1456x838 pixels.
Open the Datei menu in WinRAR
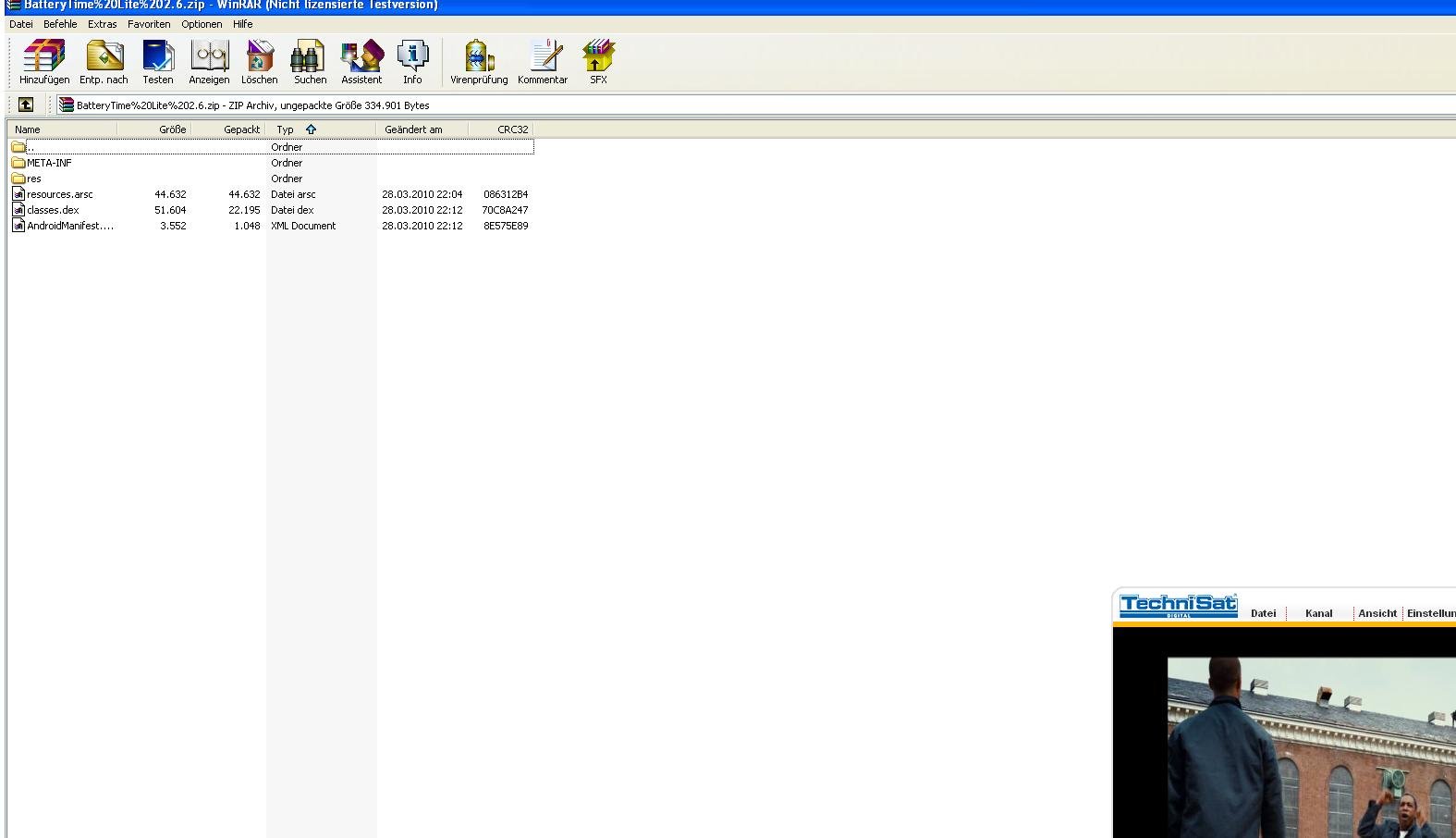(x=20, y=24)
